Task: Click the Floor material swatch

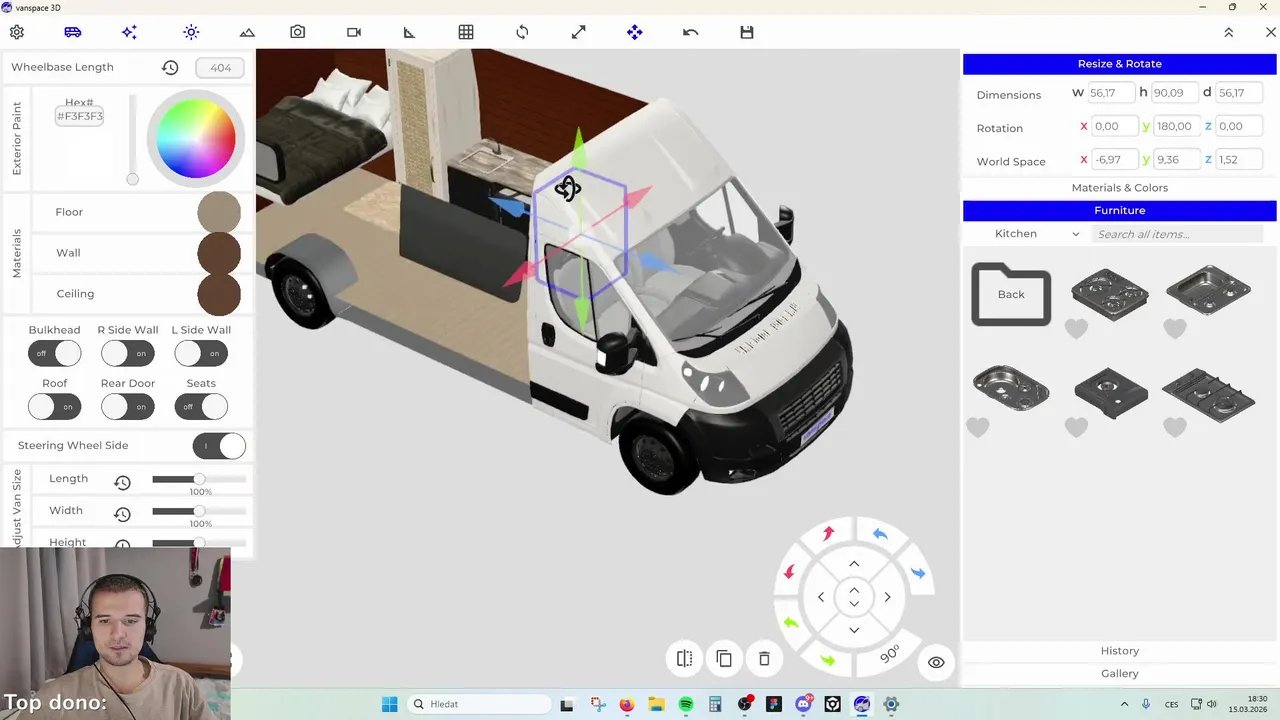Action: 219,212
